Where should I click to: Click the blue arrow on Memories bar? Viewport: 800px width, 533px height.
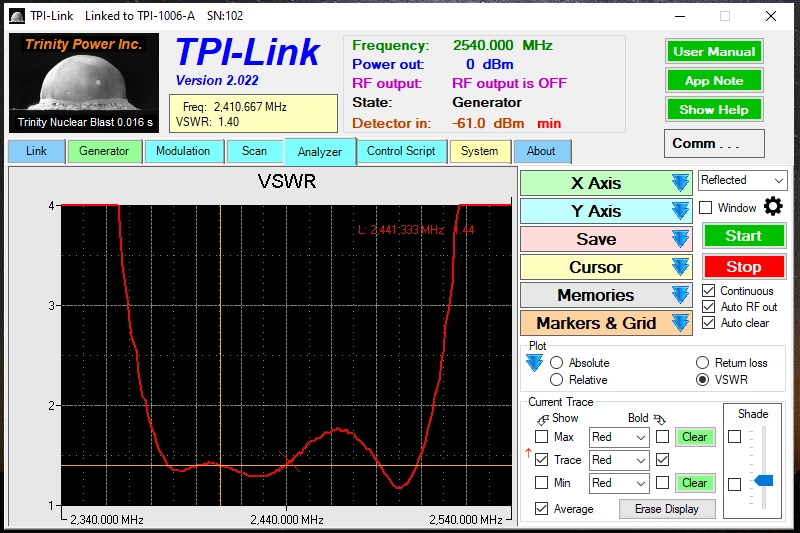(x=680, y=295)
